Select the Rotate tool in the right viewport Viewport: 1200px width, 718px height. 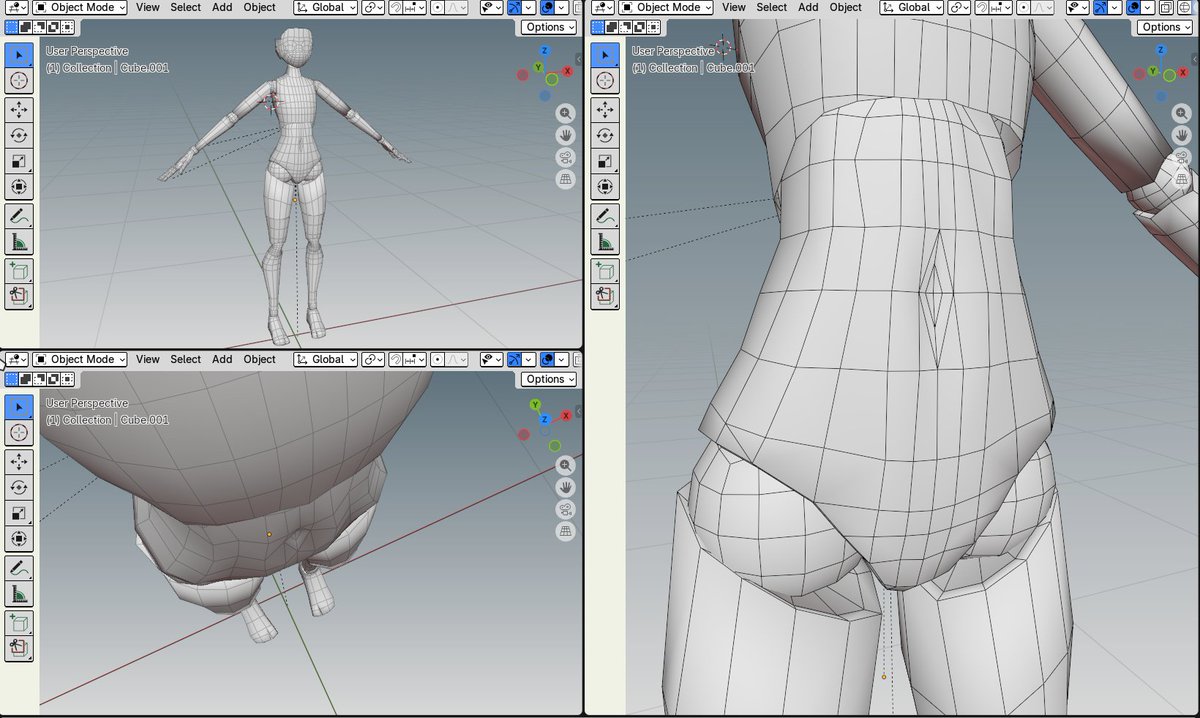(605, 134)
